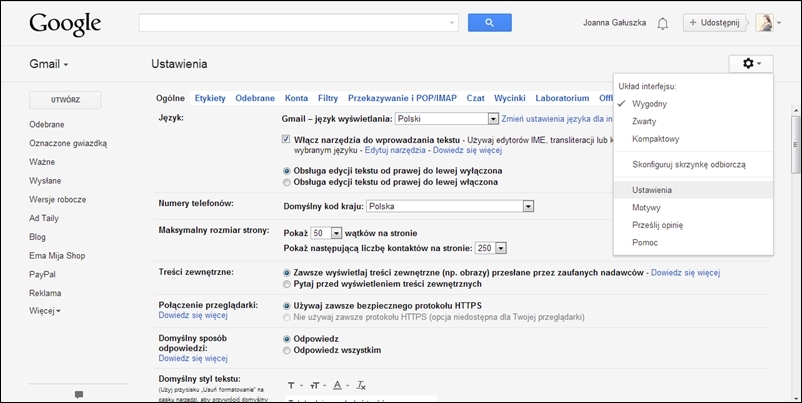Open the Polska country code dropdown
Screen dimensions: 802x403
450,206
